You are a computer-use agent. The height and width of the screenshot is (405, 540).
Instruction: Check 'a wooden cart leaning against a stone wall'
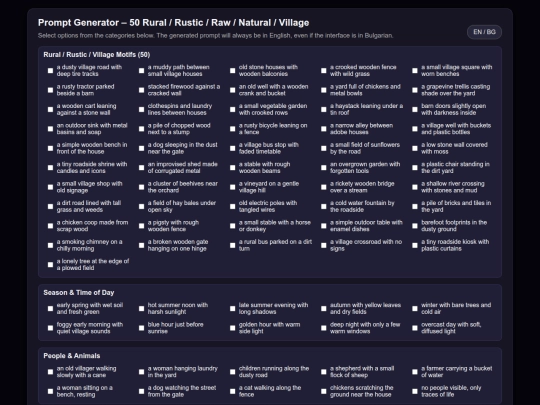[51, 110]
